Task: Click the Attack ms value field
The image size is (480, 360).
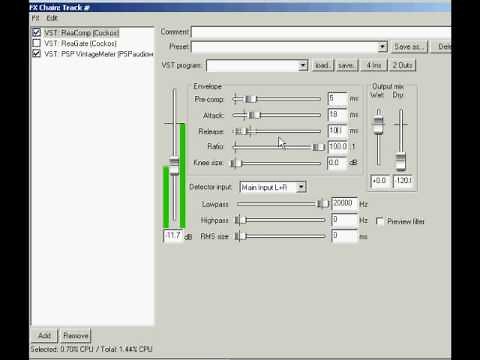Action: pyautogui.click(x=337, y=115)
